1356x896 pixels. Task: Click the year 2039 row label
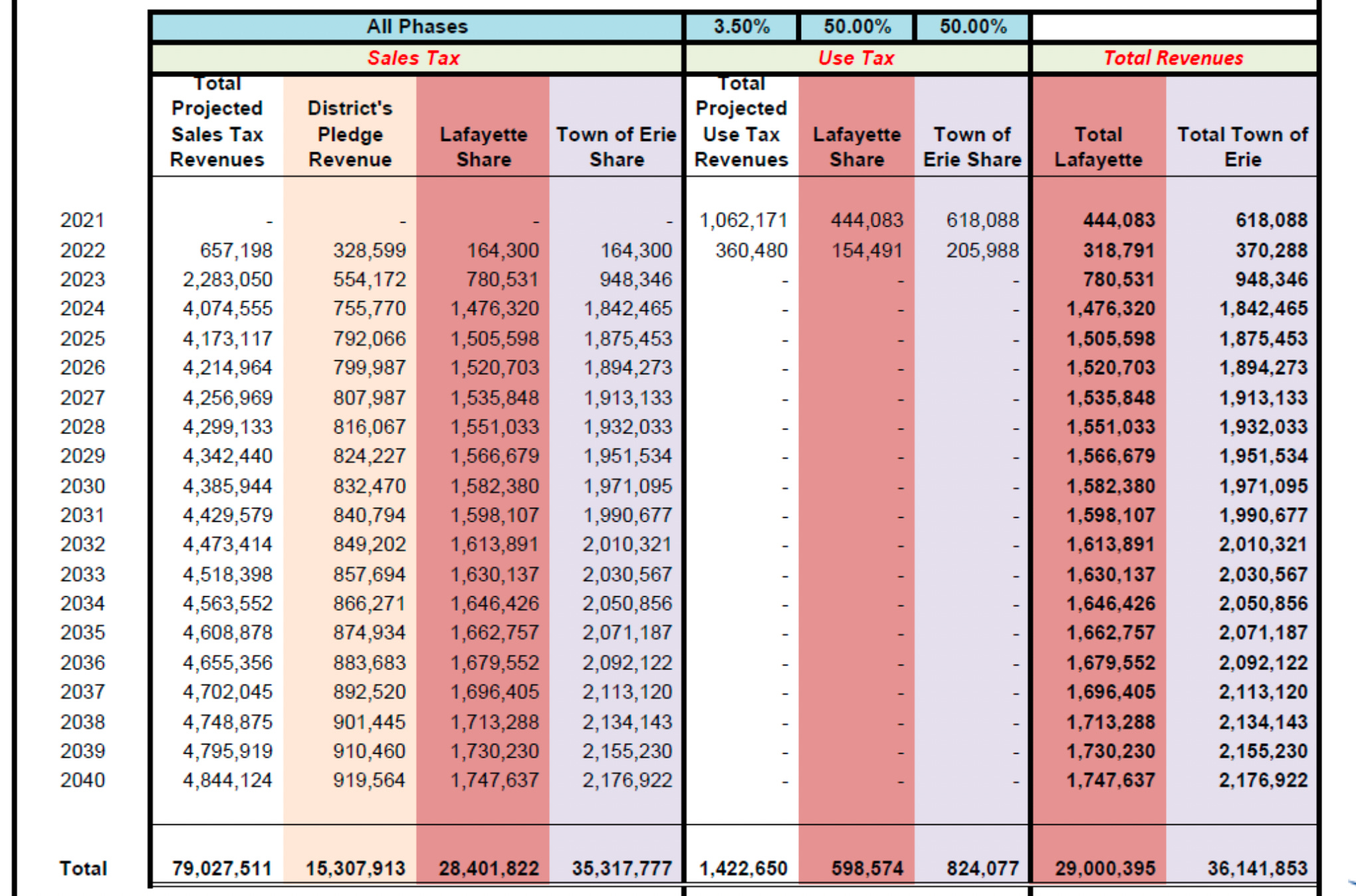(x=82, y=752)
